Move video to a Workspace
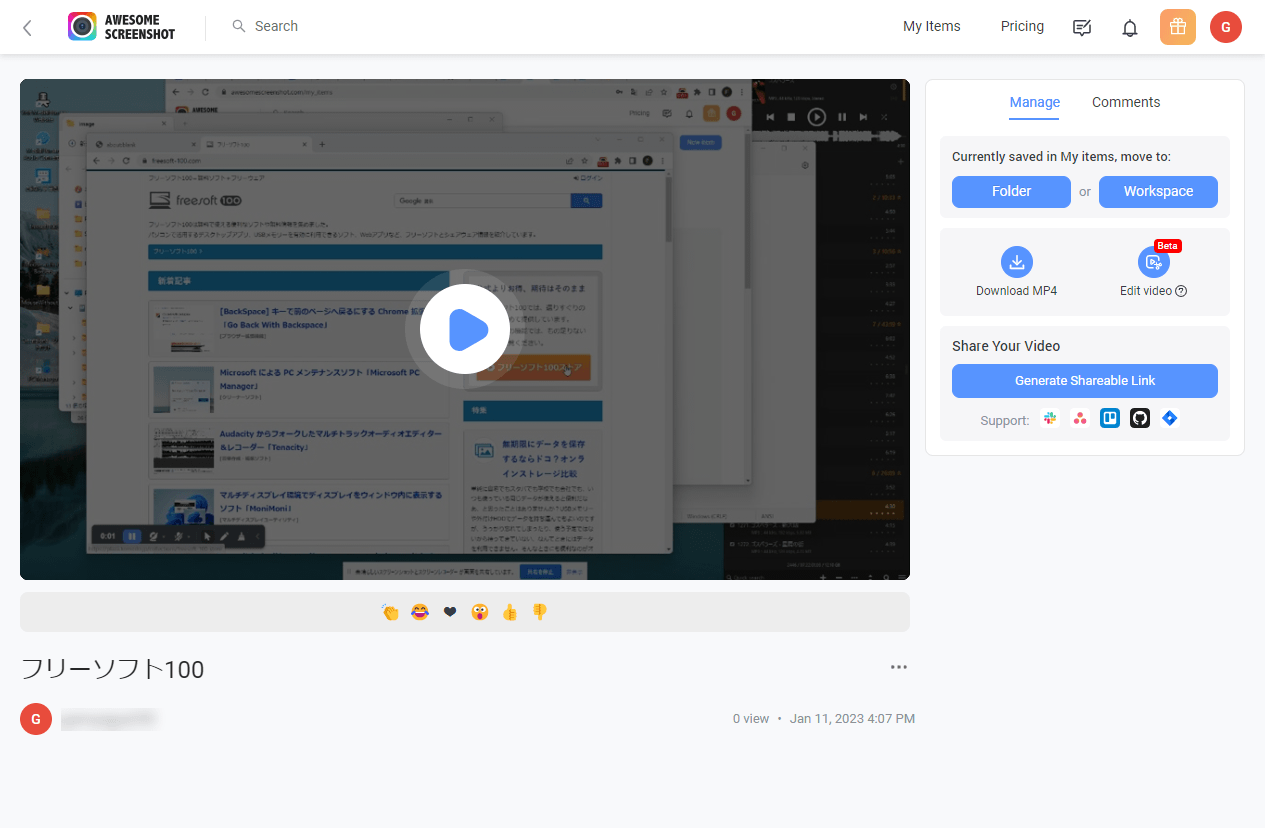This screenshot has height=828, width=1265. (x=1158, y=191)
